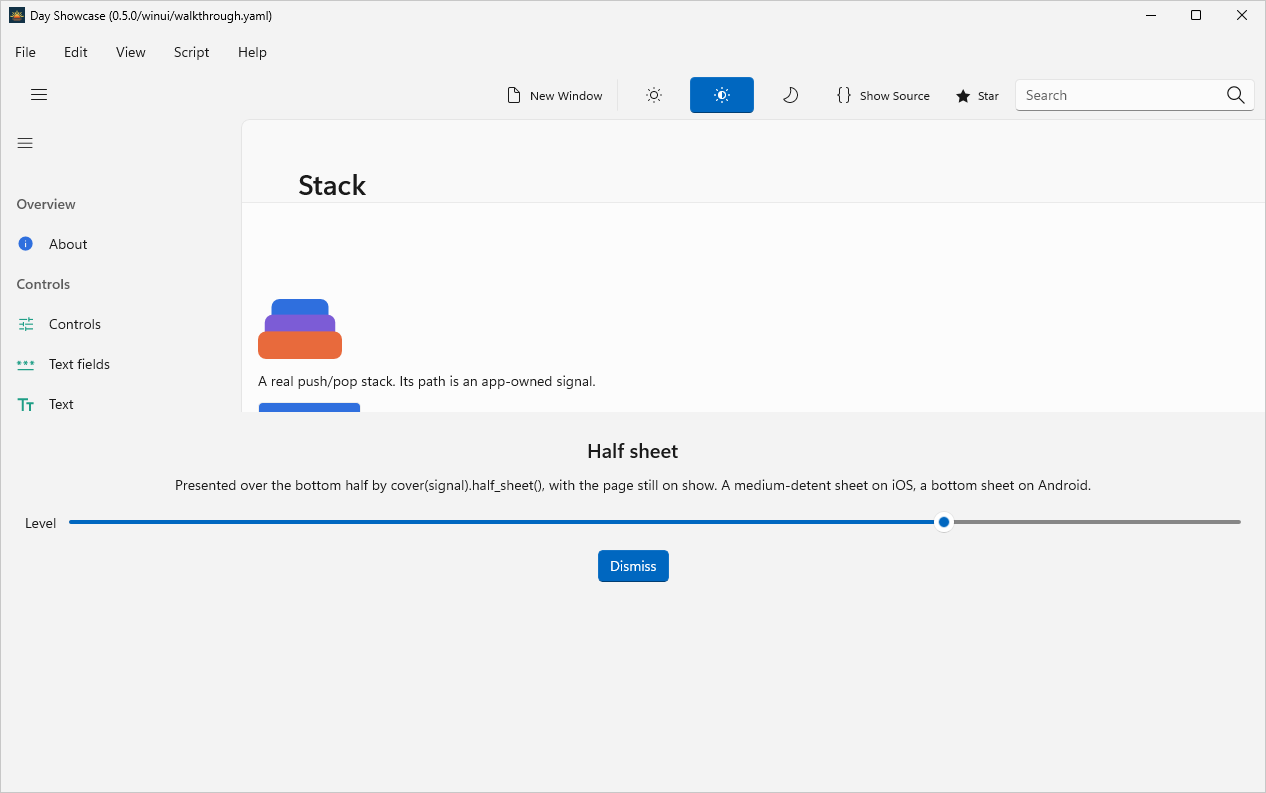Open a New Window
Viewport: 1266px width, 793px height.
point(555,95)
